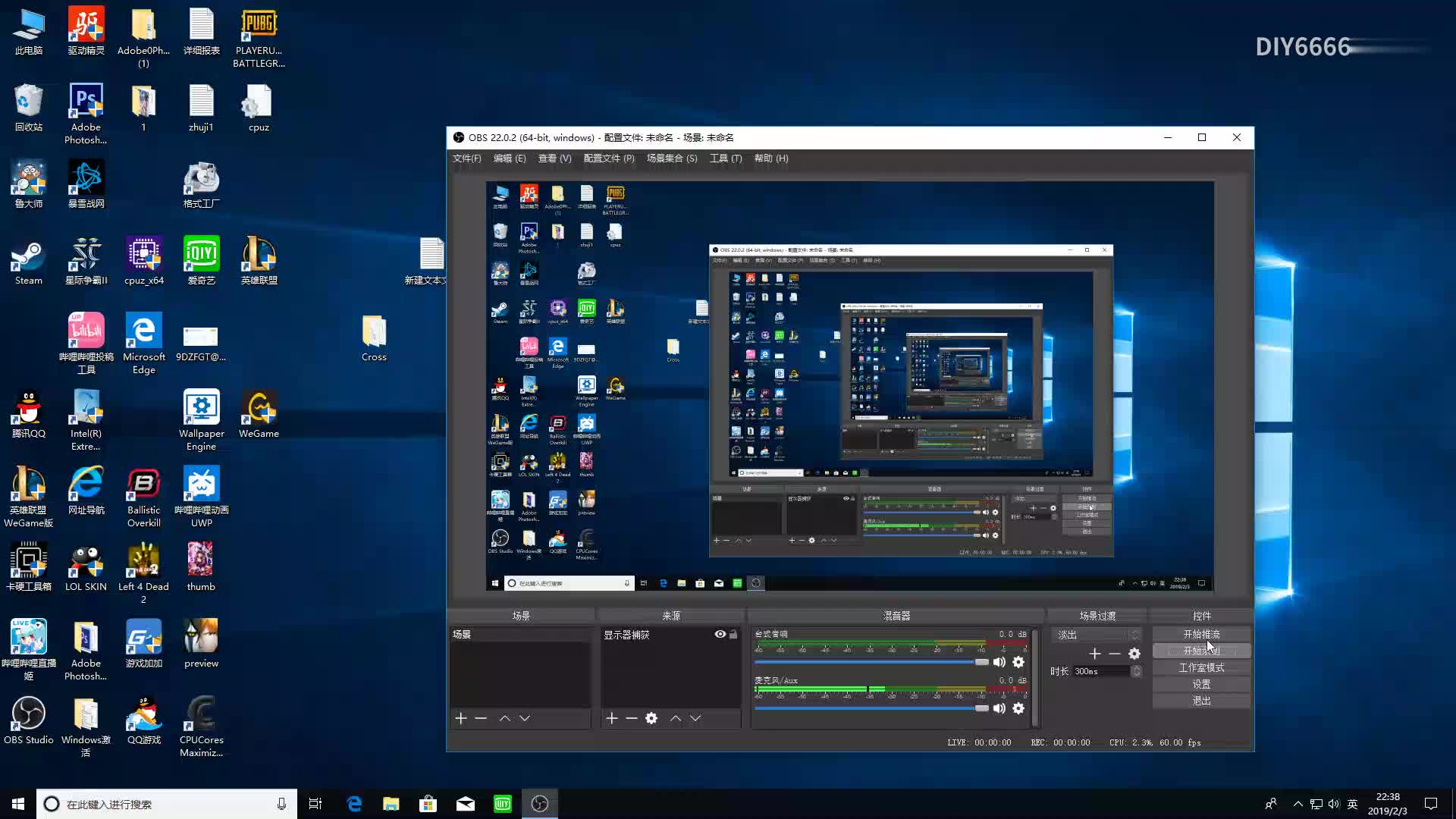Move the scene up in the list
This screenshot has width=1456, height=819.
coord(504,718)
